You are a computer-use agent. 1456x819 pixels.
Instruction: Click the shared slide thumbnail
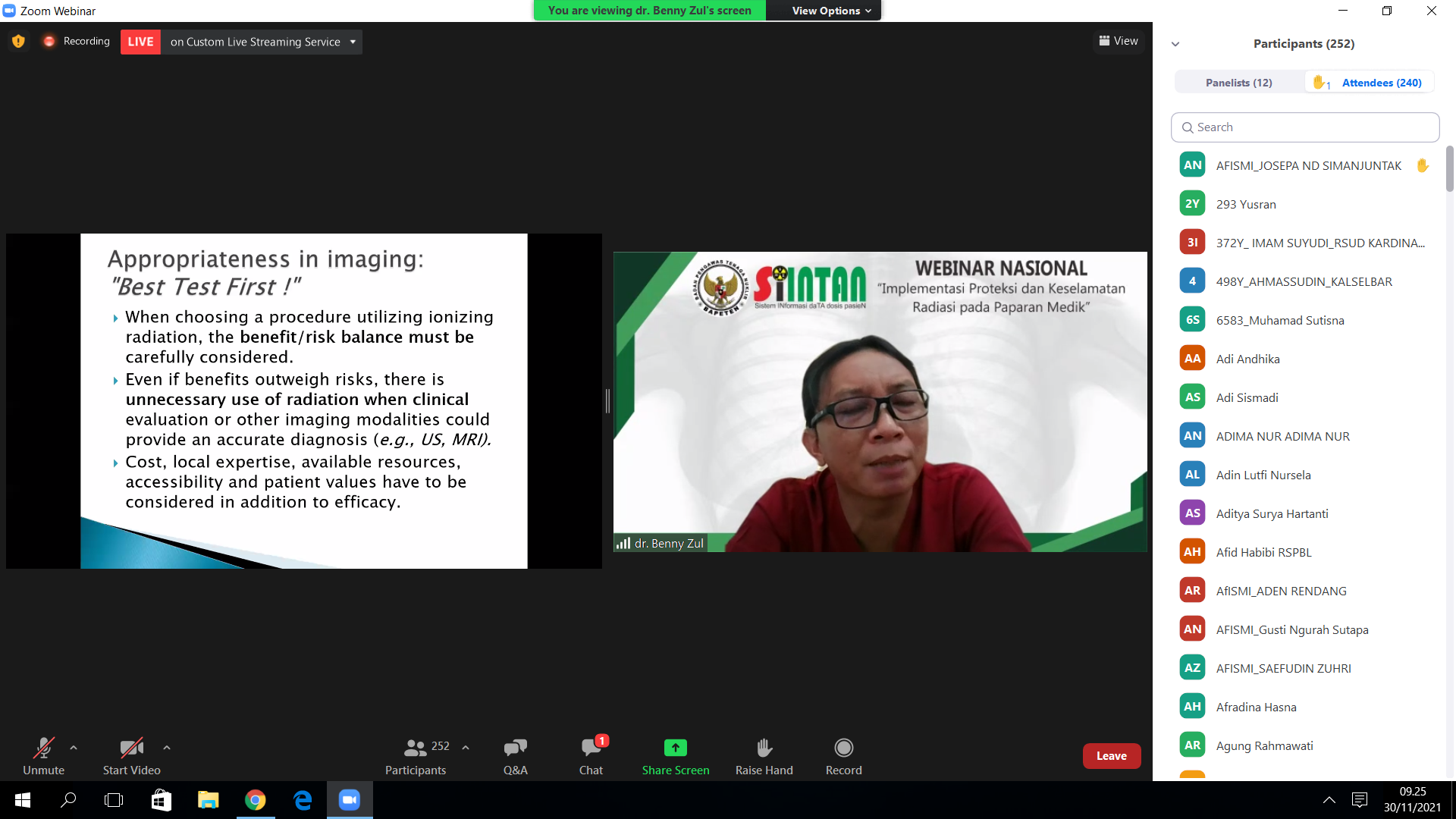tap(304, 401)
